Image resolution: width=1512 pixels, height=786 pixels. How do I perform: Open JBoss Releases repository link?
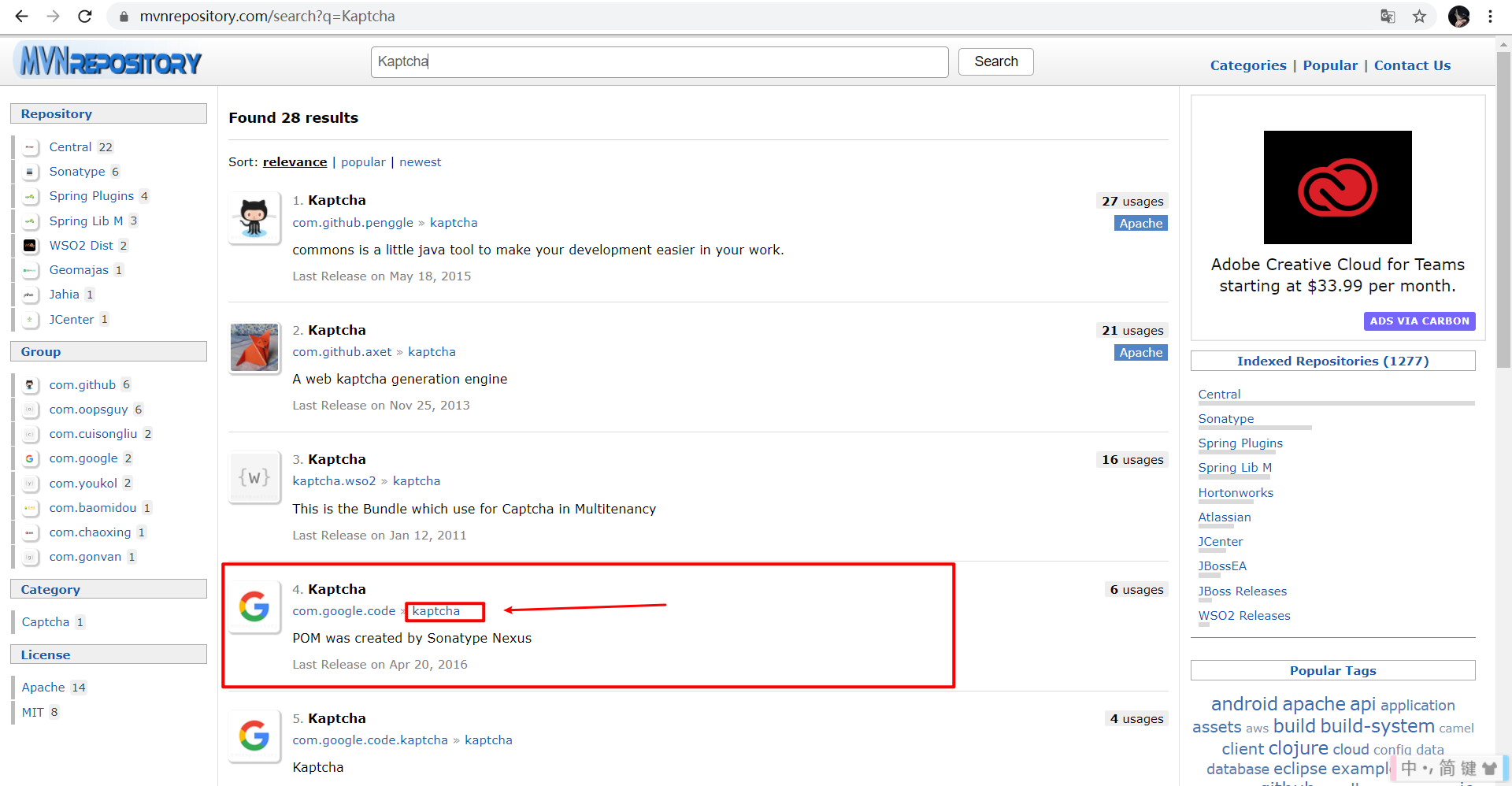point(1243,591)
